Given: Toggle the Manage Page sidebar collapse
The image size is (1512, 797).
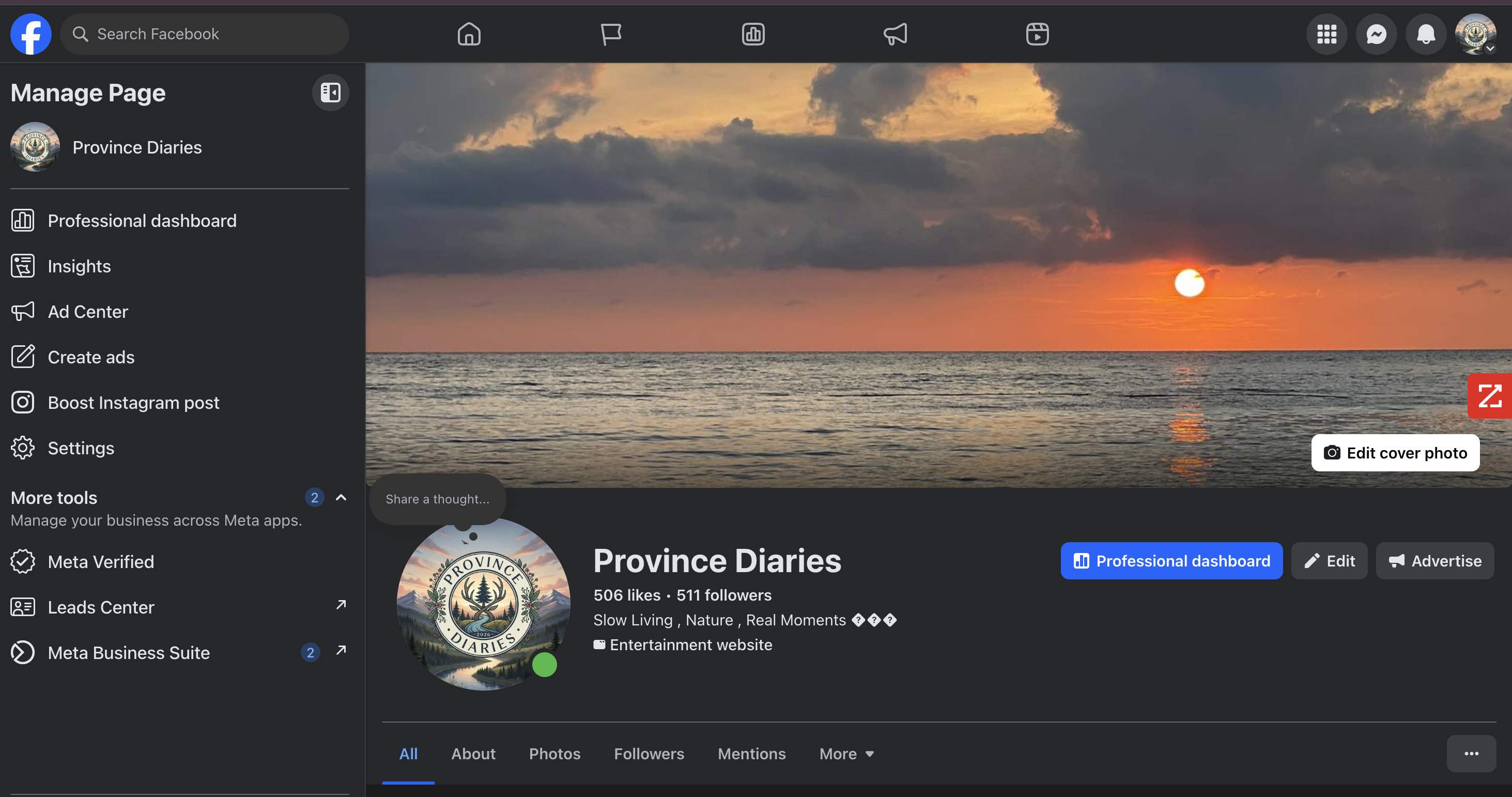Looking at the screenshot, I should coord(330,93).
